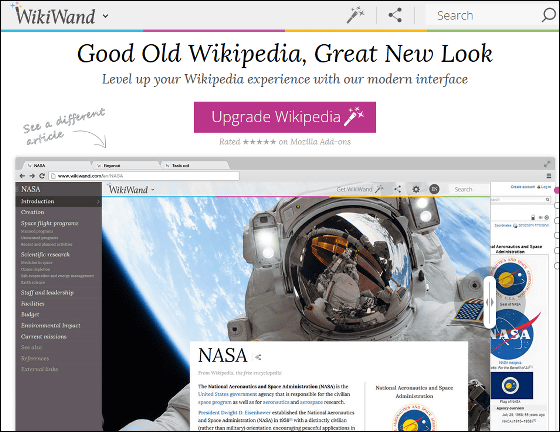Open the dropdown arrow beside the WikiWand logo
Screen dimensions: 560x432
(x=105, y=16)
